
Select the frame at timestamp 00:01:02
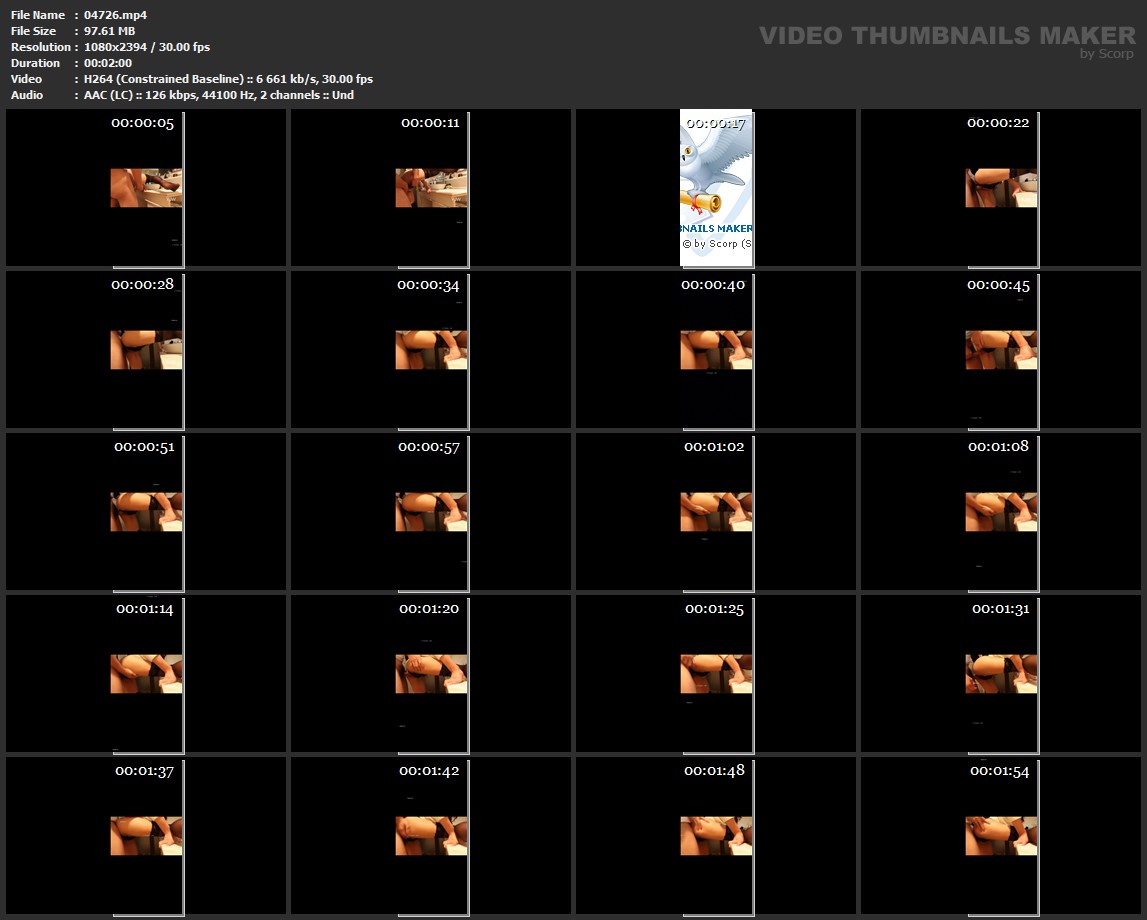[x=716, y=512]
